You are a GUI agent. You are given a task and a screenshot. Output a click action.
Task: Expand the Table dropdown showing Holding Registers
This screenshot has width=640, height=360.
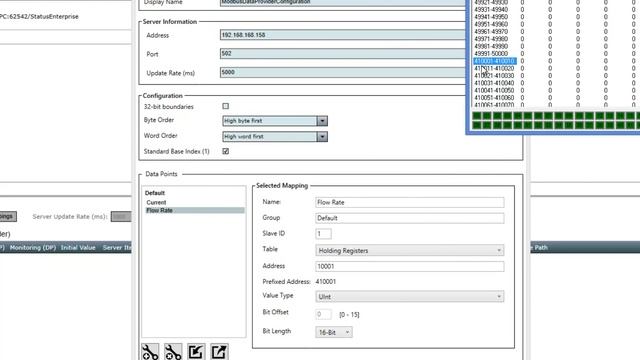pyautogui.click(x=409, y=250)
